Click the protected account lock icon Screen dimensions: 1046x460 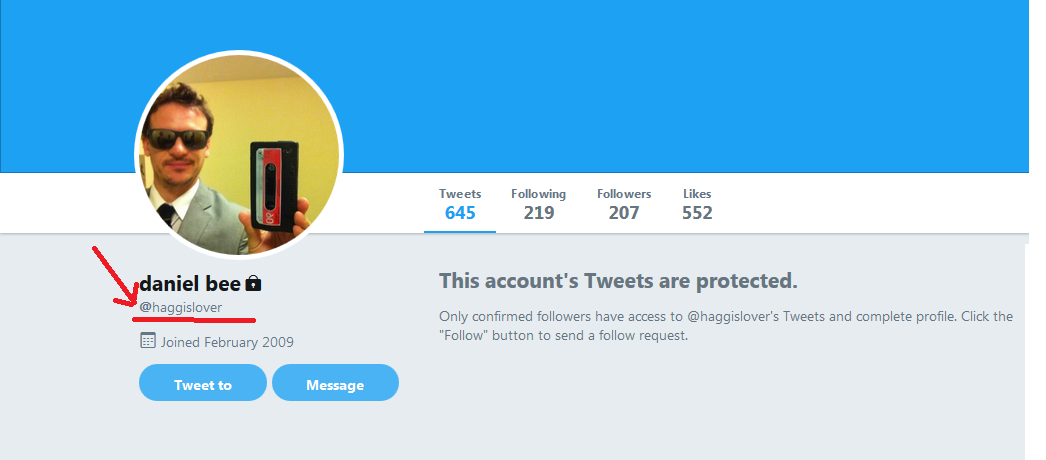pos(253,283)
